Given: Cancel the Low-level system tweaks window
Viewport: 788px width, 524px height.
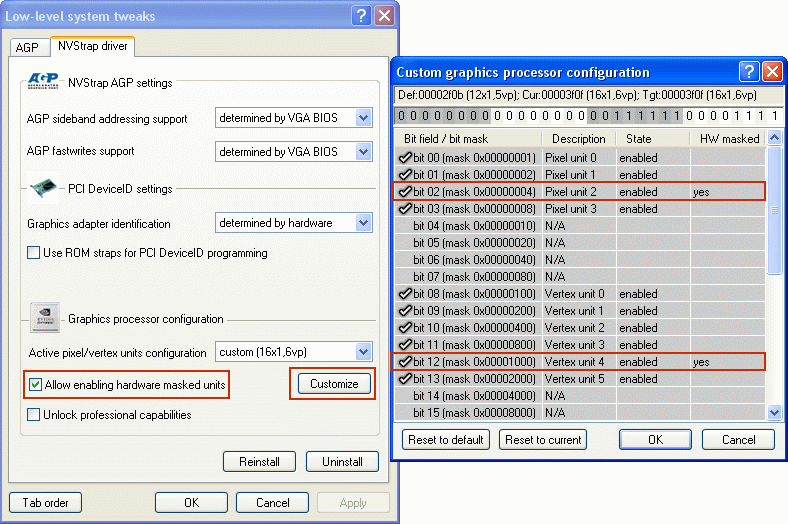Looking at the screenshot, I should [272, 502].
